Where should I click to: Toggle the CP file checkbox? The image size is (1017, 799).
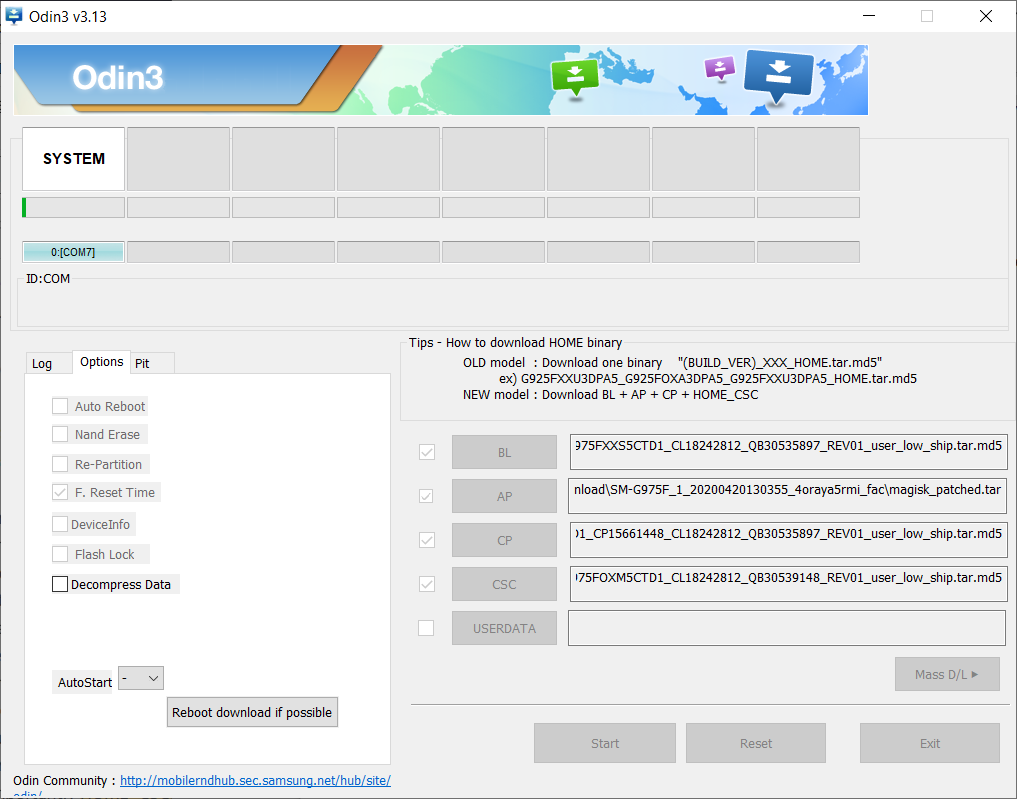coord(427,540)
